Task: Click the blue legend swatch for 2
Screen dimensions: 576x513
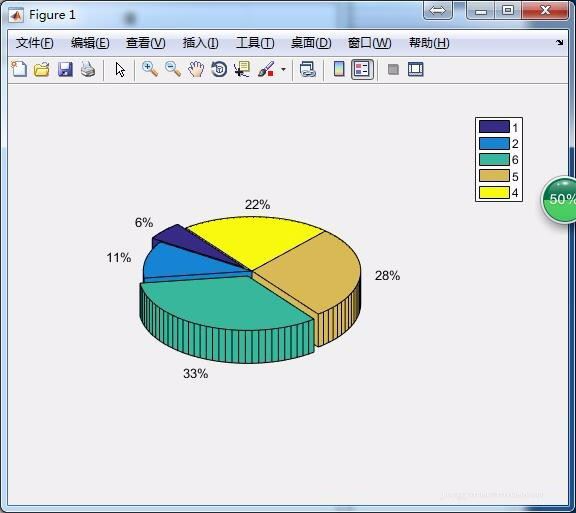Action: tap(494, 143)
